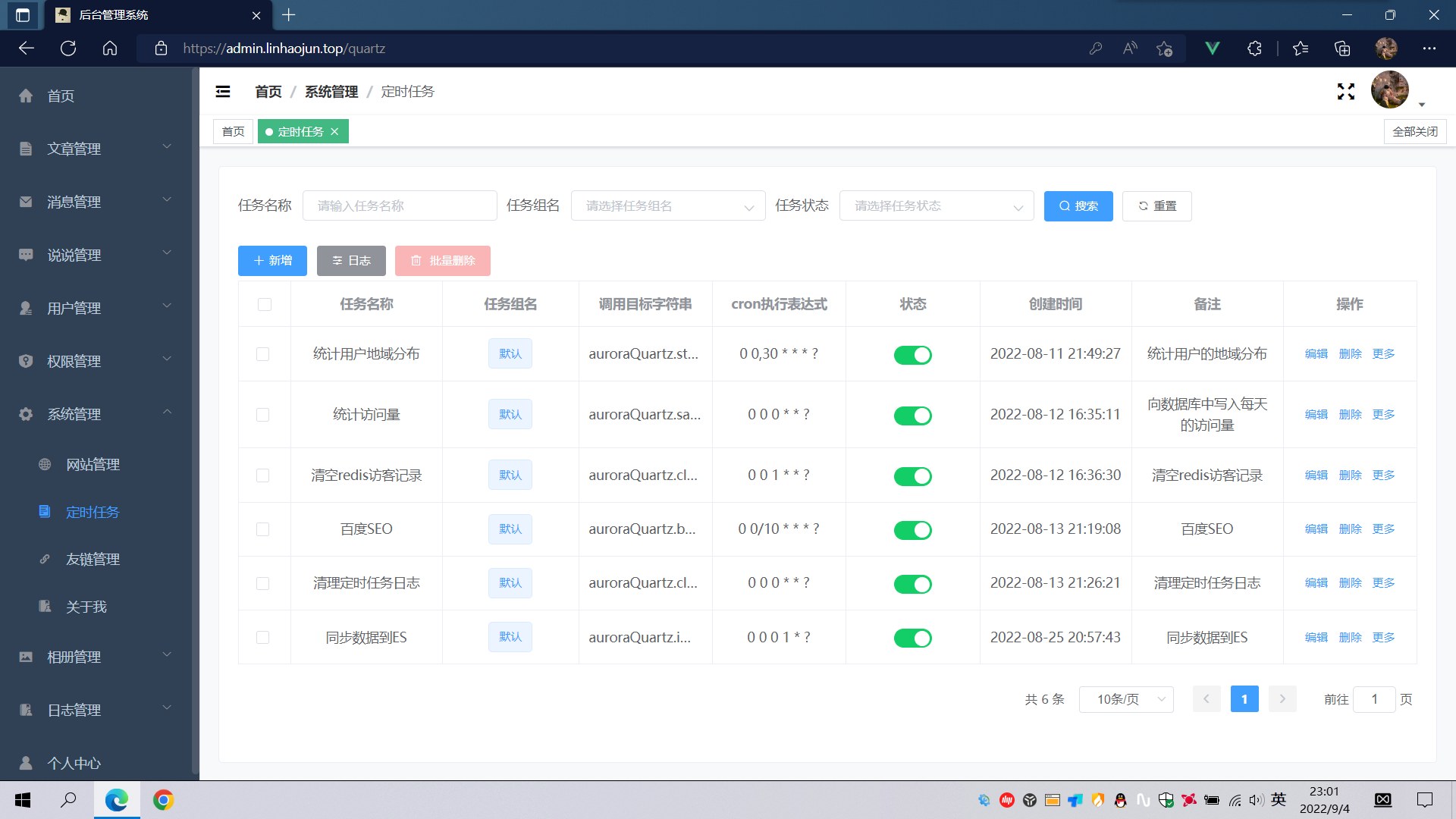Click the 重置 button

click(x=1157, y=206)
